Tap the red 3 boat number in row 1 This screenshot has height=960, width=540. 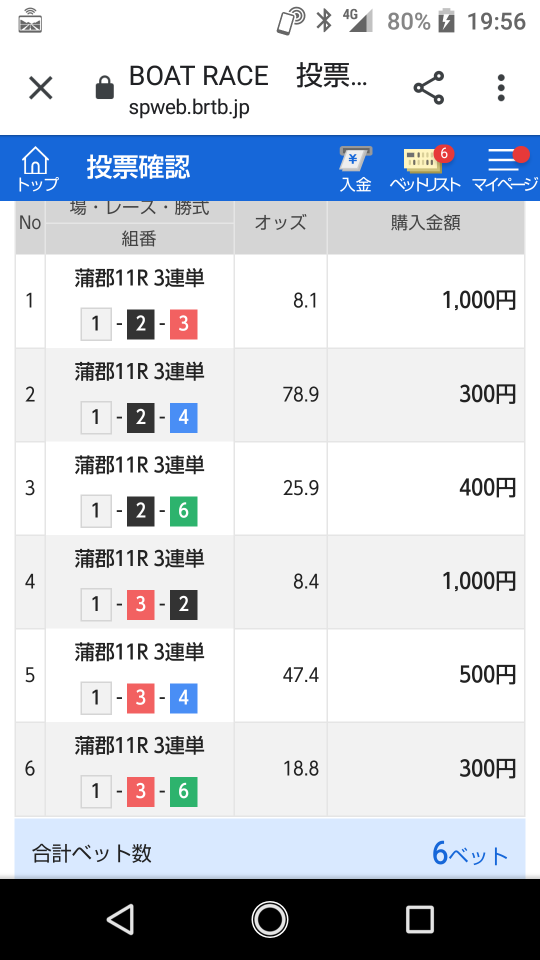click(x=184, y=324)
